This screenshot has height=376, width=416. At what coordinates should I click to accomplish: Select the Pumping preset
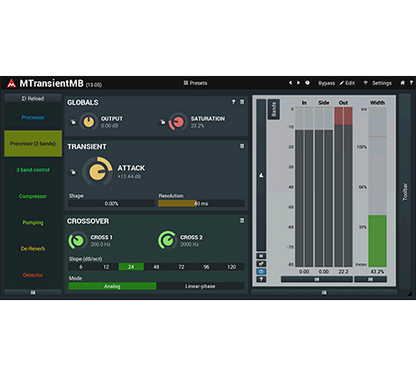[x=33, y=222]
